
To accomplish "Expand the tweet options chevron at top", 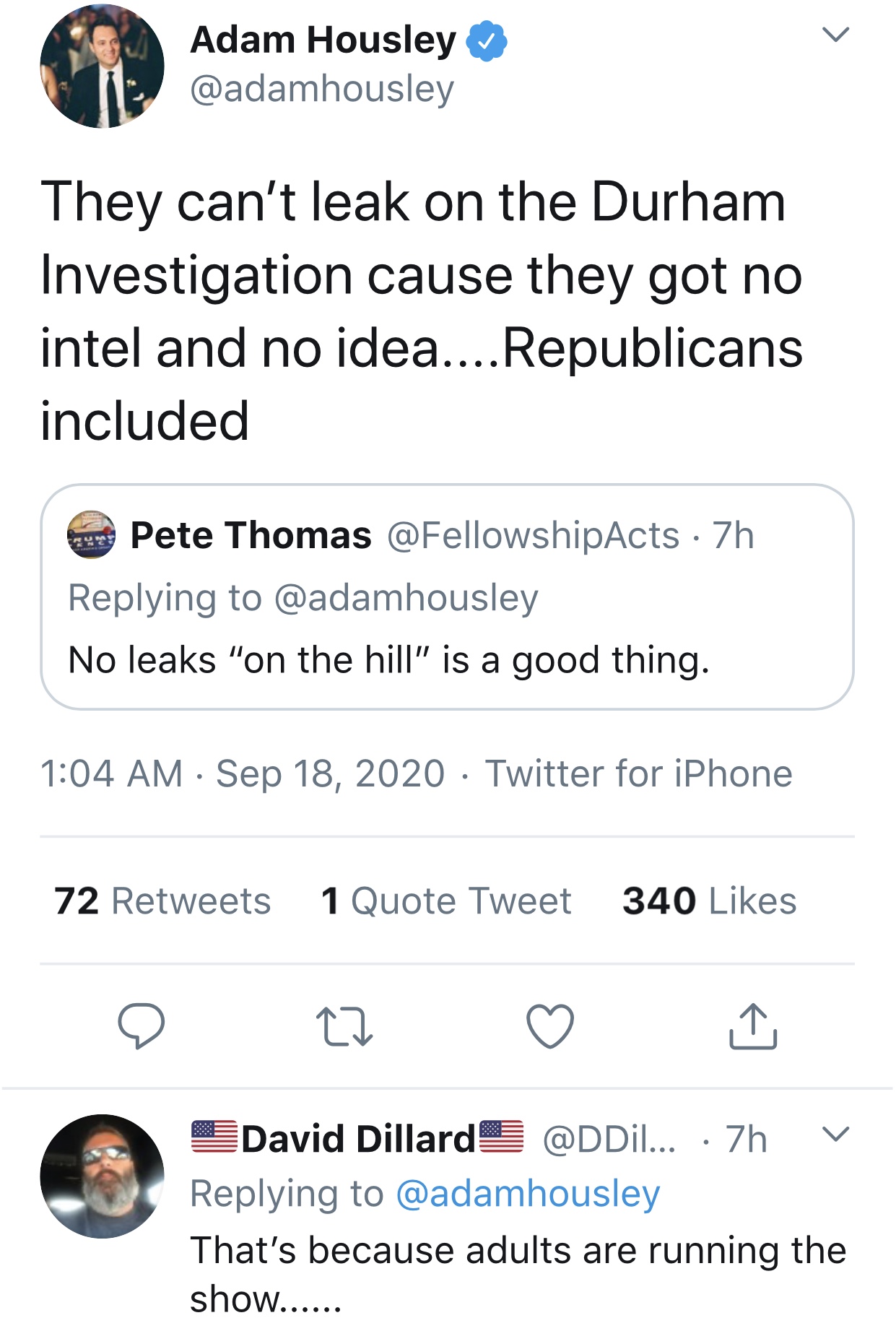I will (x=835, y=35).
